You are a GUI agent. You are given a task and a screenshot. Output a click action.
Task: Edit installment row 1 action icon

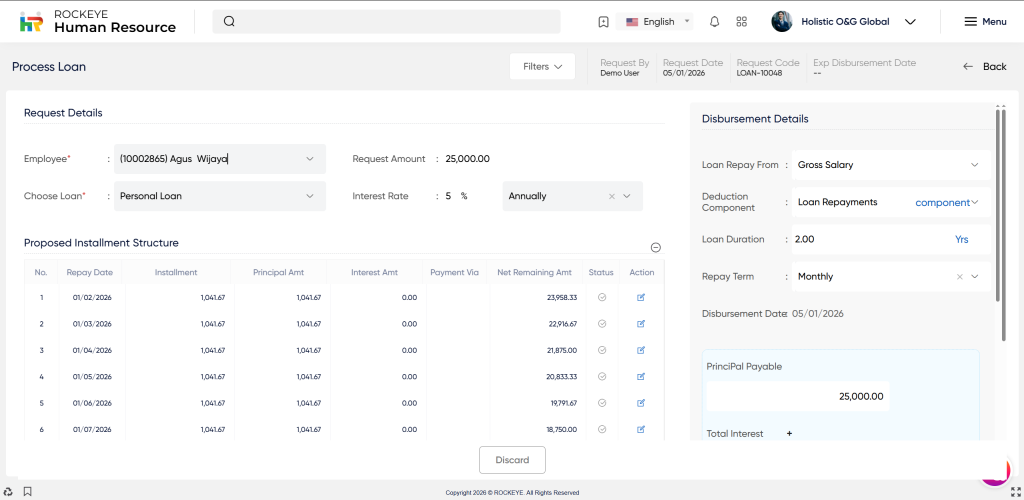(x=641, y=297)
